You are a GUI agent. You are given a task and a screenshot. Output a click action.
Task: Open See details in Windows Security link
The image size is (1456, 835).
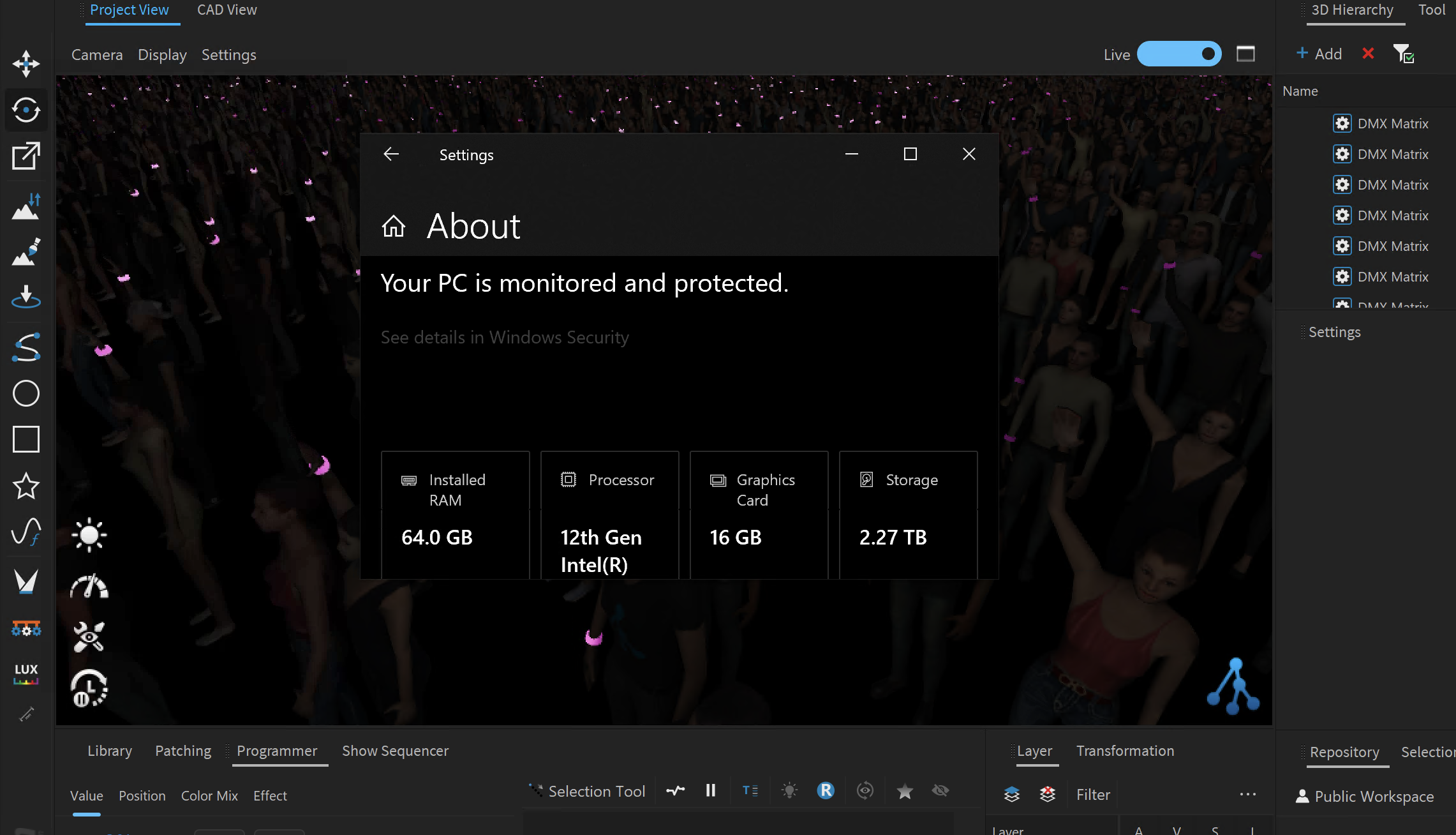pyautogui.click(x=505, y=337)
